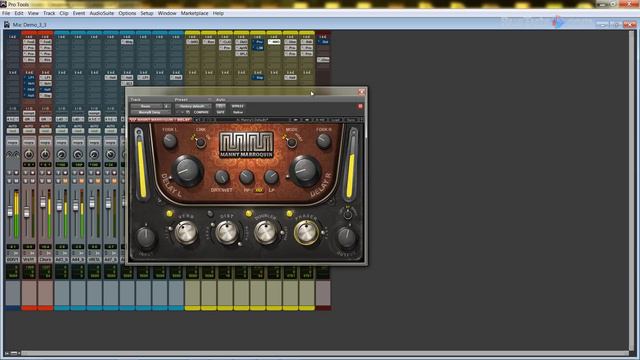This screenshot has width=640, height=360.
Task: Toggle the Link switch on delay plugin
Action: (x=200, y=142)
